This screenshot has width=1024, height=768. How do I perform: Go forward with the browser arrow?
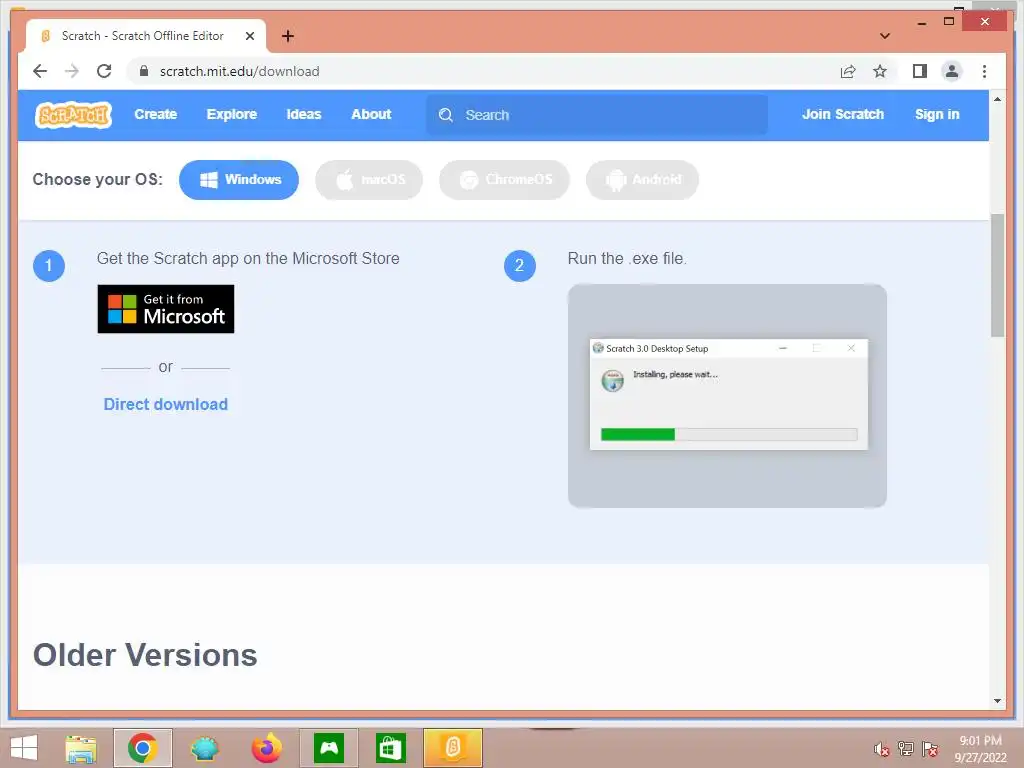[72, 71]
